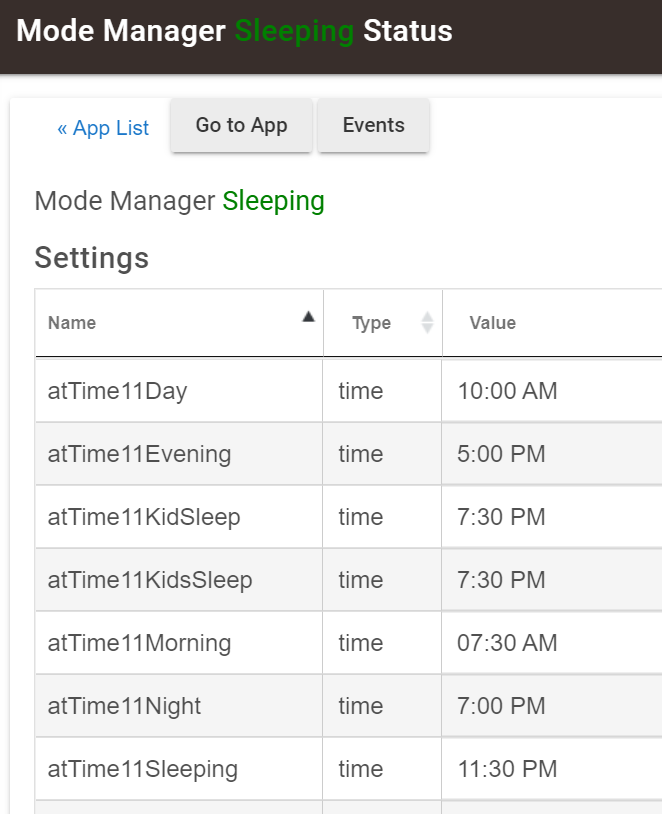Click the atTime11KidsSleep name cell
662x814 pixels.
pos(179,580)
